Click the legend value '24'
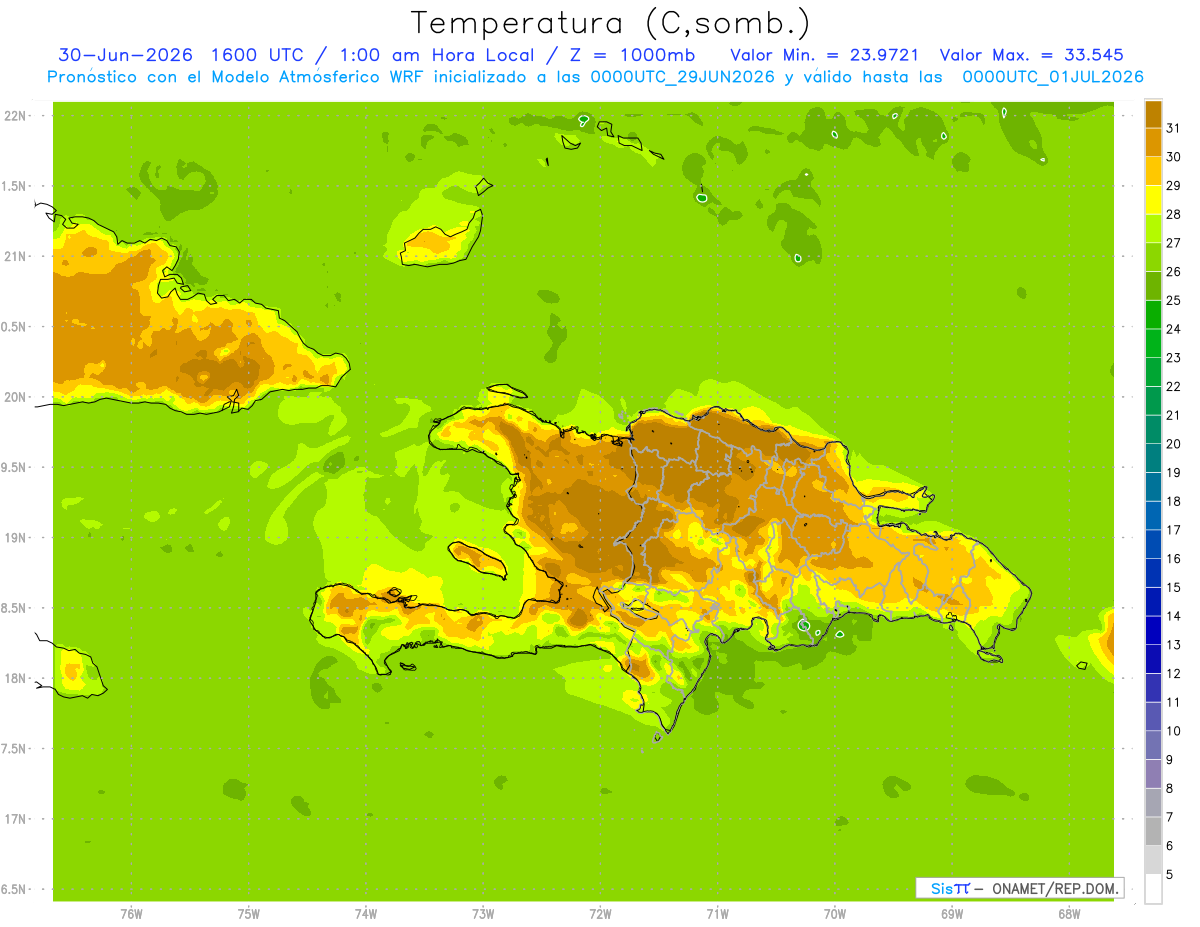1200x927 pixels. pos(1173,329)
